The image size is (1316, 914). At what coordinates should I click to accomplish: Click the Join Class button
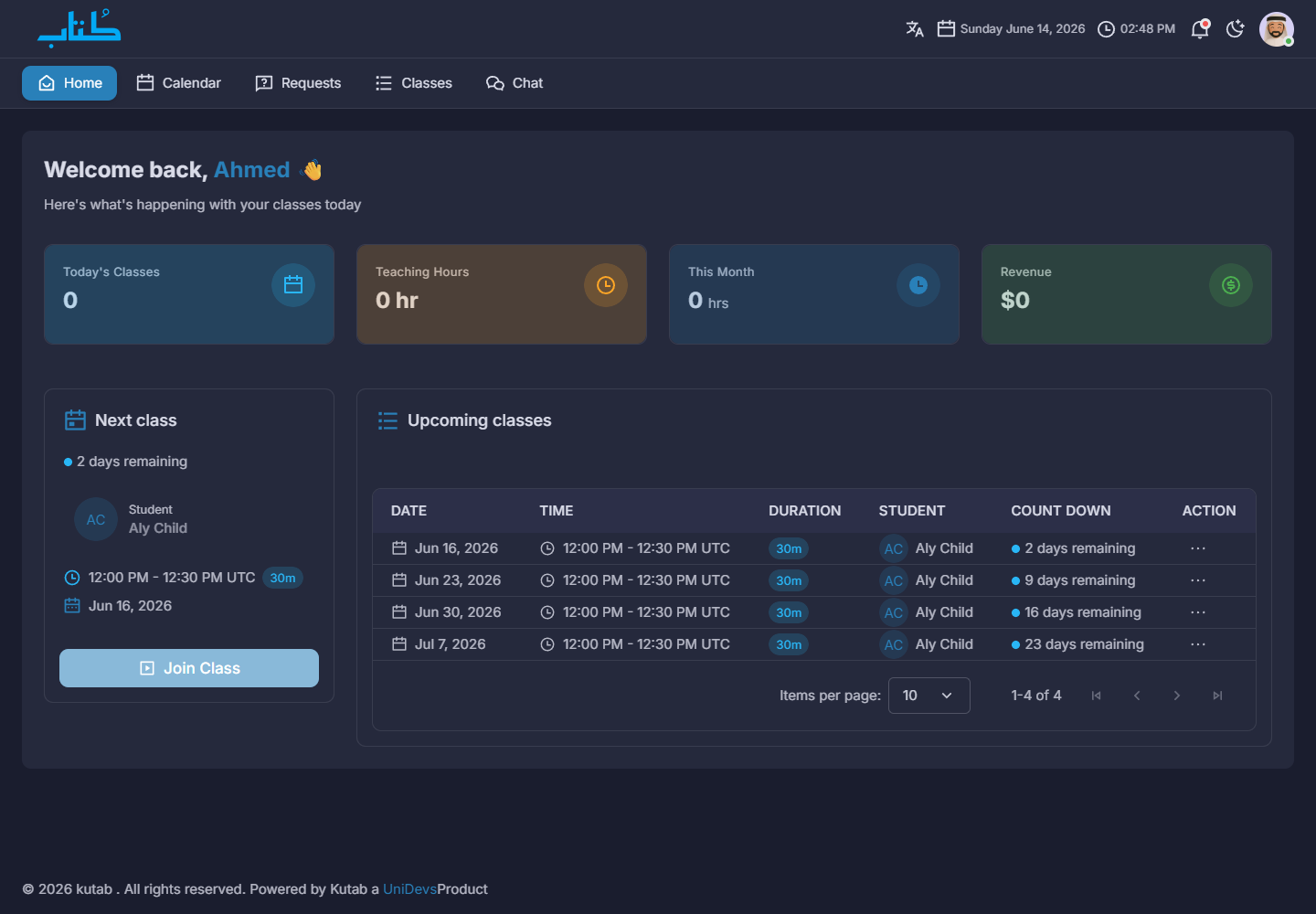click(x=189, y=668)
